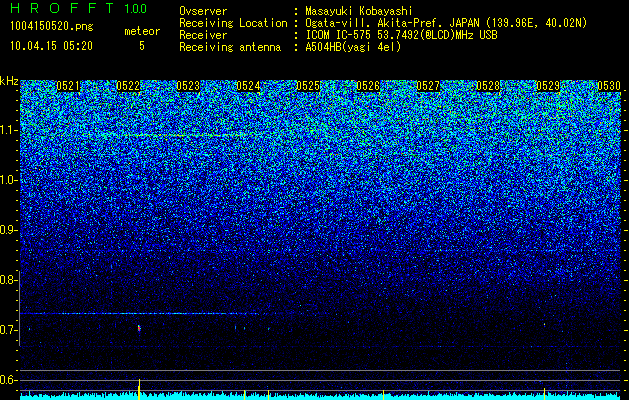The image size is (629, 400).
Task: Click receiver value ICOM IC-575 53.7492 MHz USB
Action: pyautogui.click(x=401, y=35)
